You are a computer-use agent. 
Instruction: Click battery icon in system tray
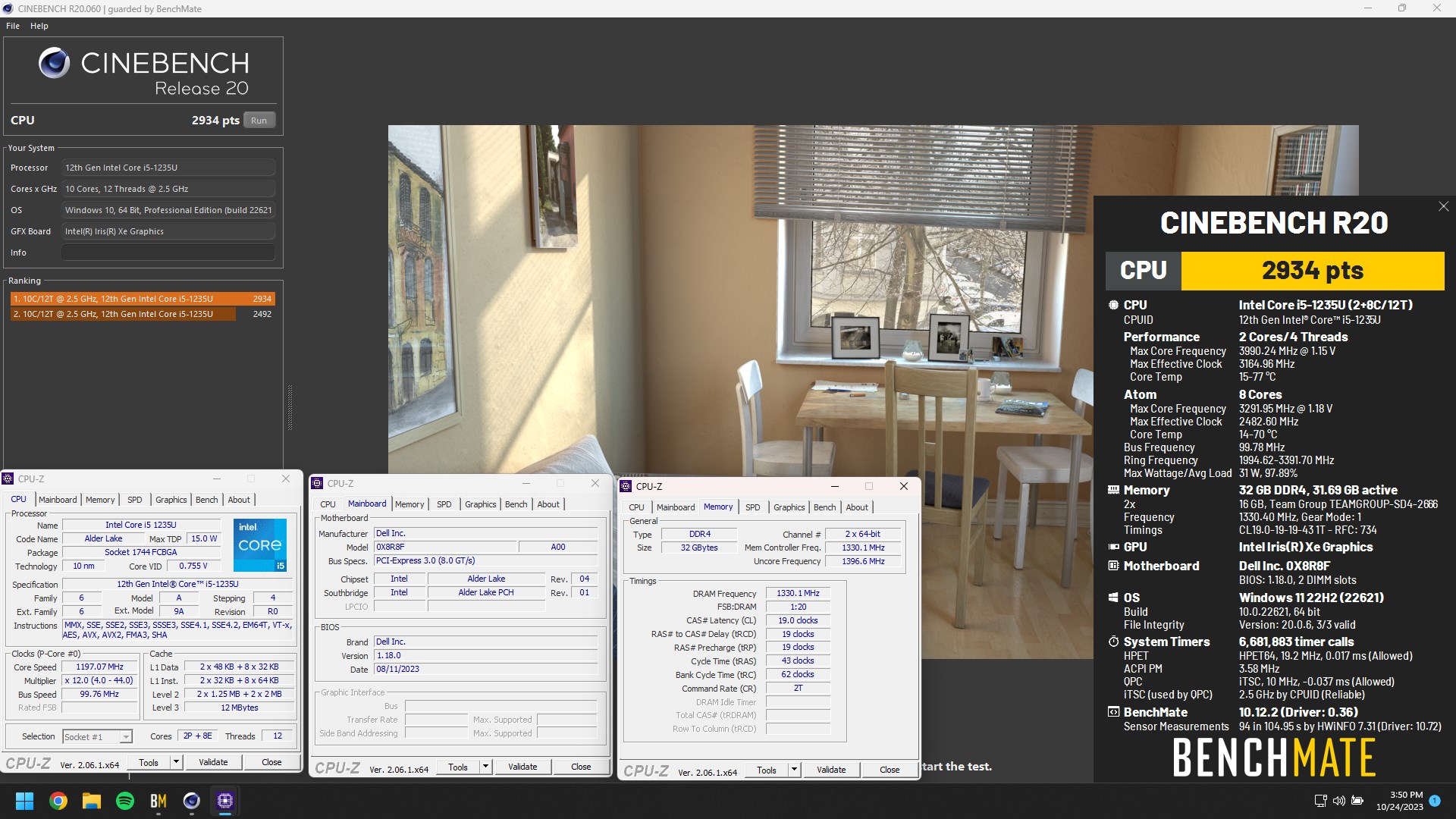click(x=1357, y=801)
